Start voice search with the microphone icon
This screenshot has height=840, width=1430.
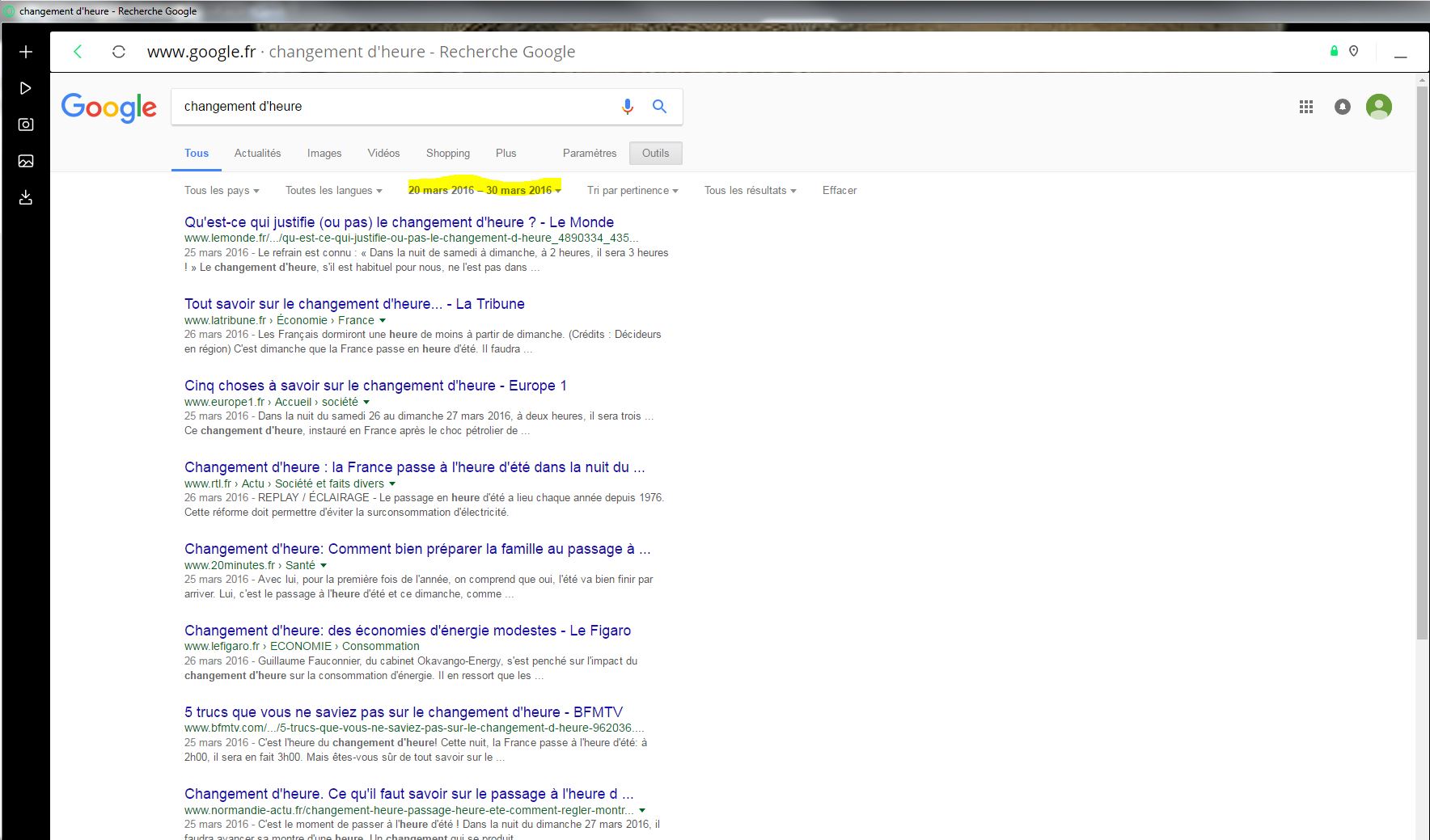[627, 107]
